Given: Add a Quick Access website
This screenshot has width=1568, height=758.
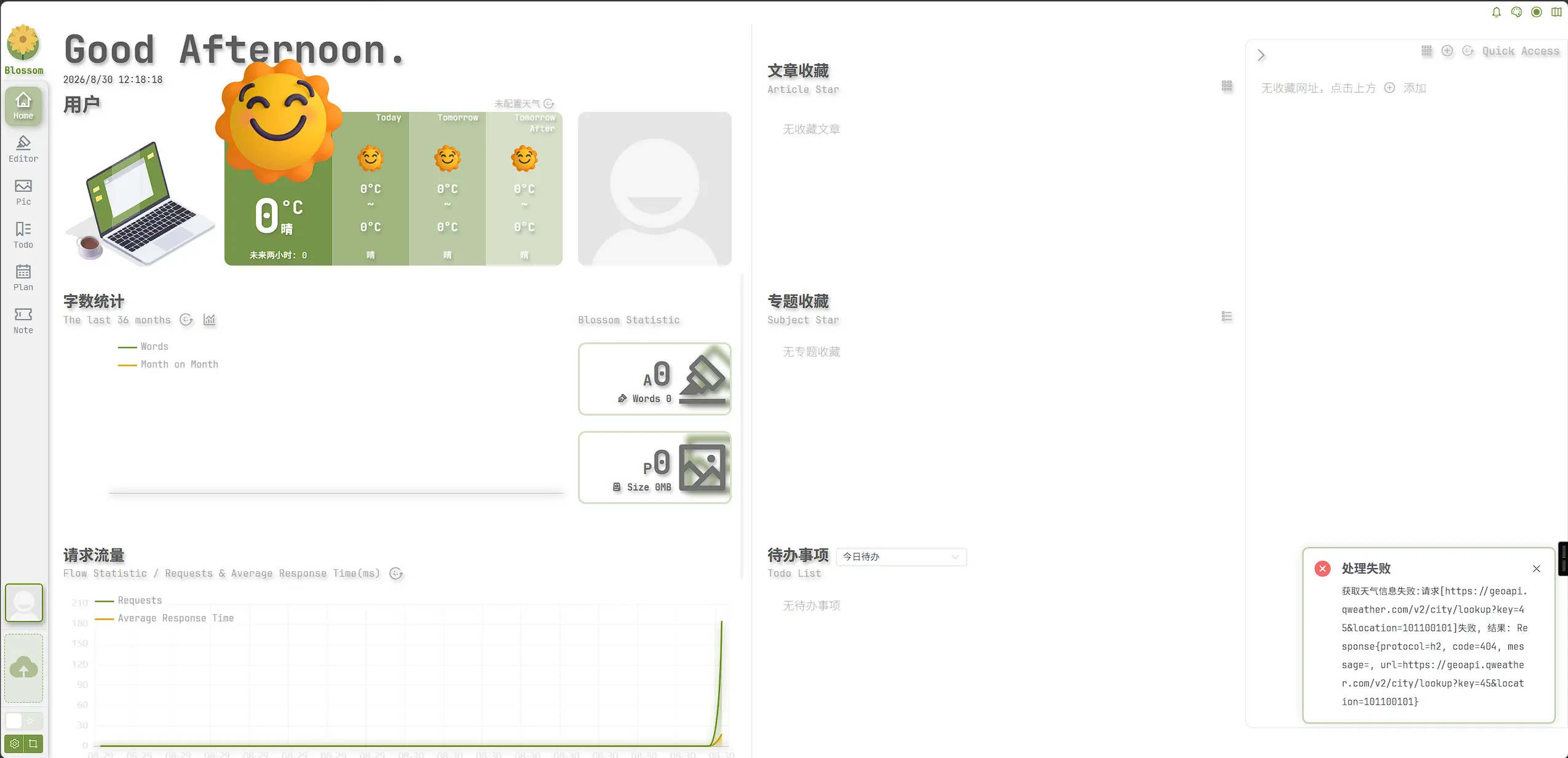Looking at the screenshot, I should click(x=1447, y=51).
